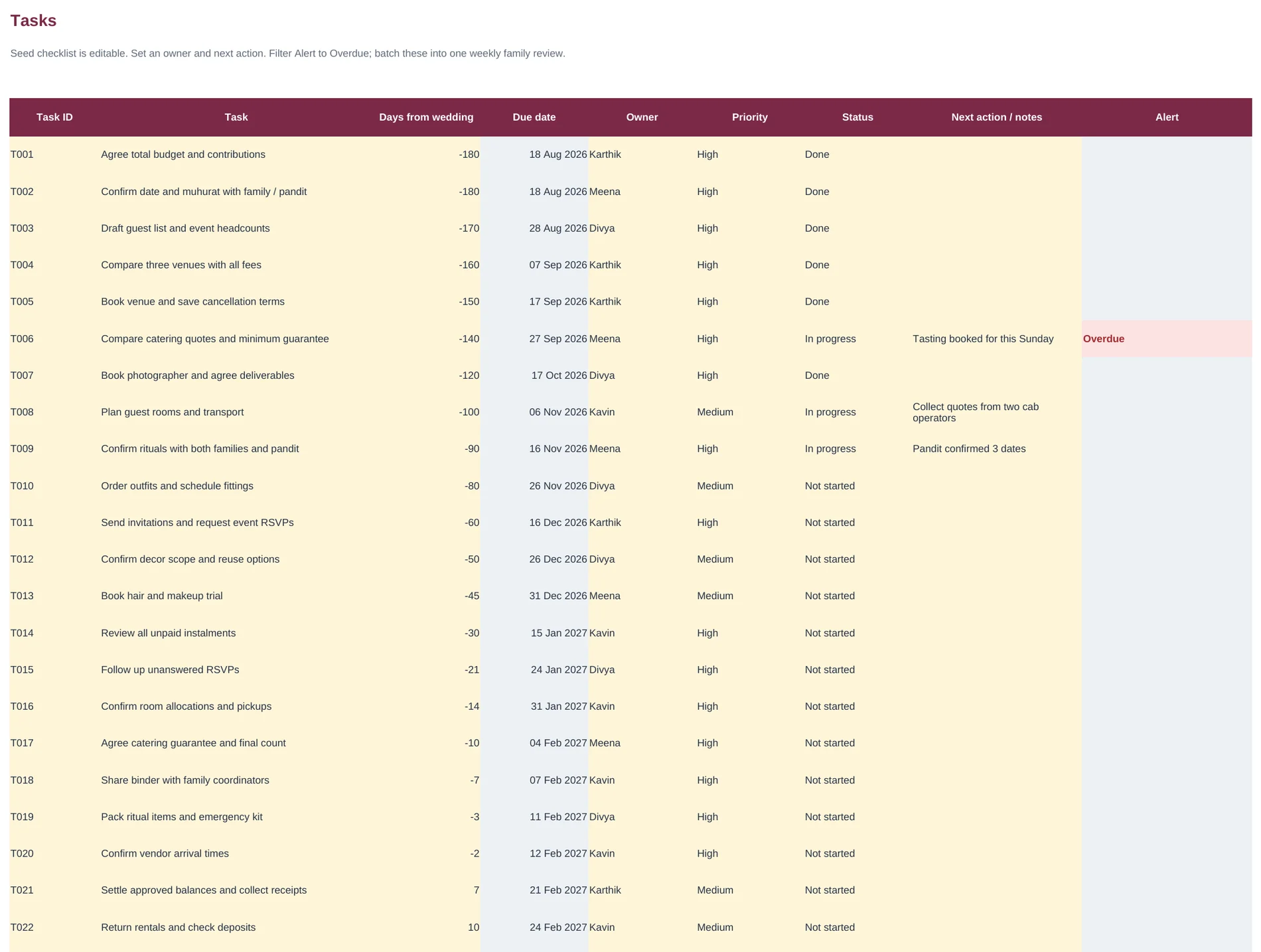Select Karthik owner cell for T021
The height and width of the screenshot is (952, 1261).
(642, 890)
